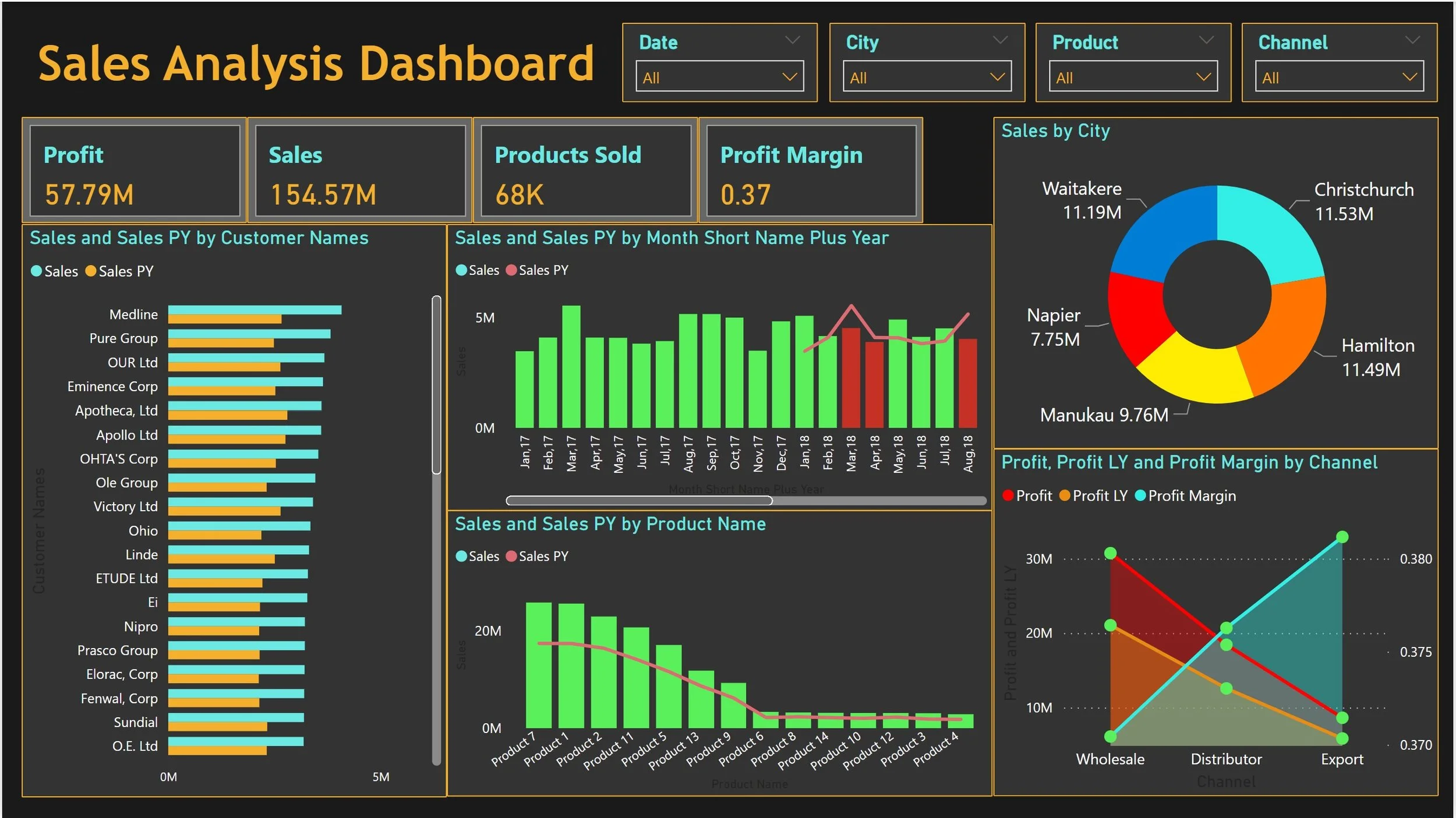Click the Profit Margin KPI card
Screen dimensions: 1456x818
[811, 170]
